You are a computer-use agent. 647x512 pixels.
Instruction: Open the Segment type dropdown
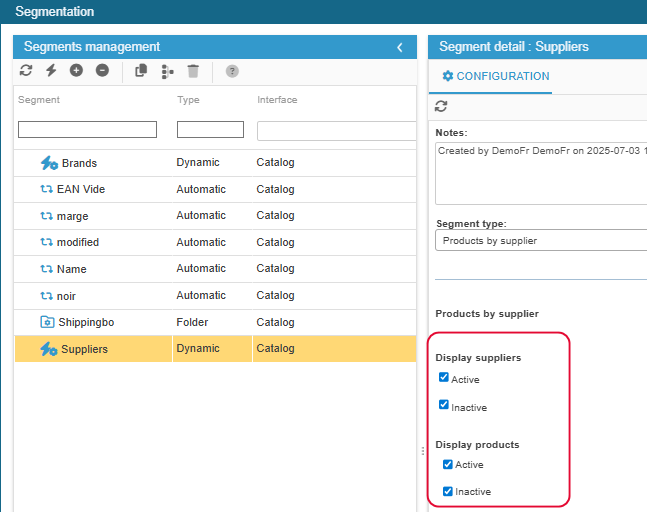point(541,241)
